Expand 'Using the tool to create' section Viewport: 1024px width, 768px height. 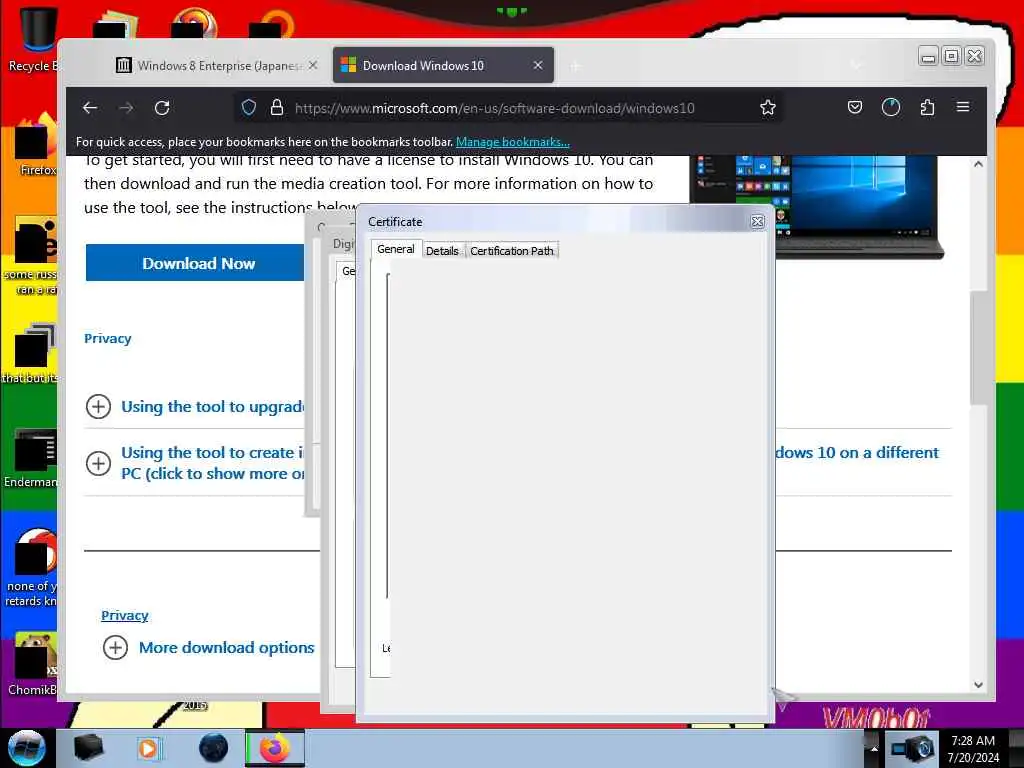[98, 464]
